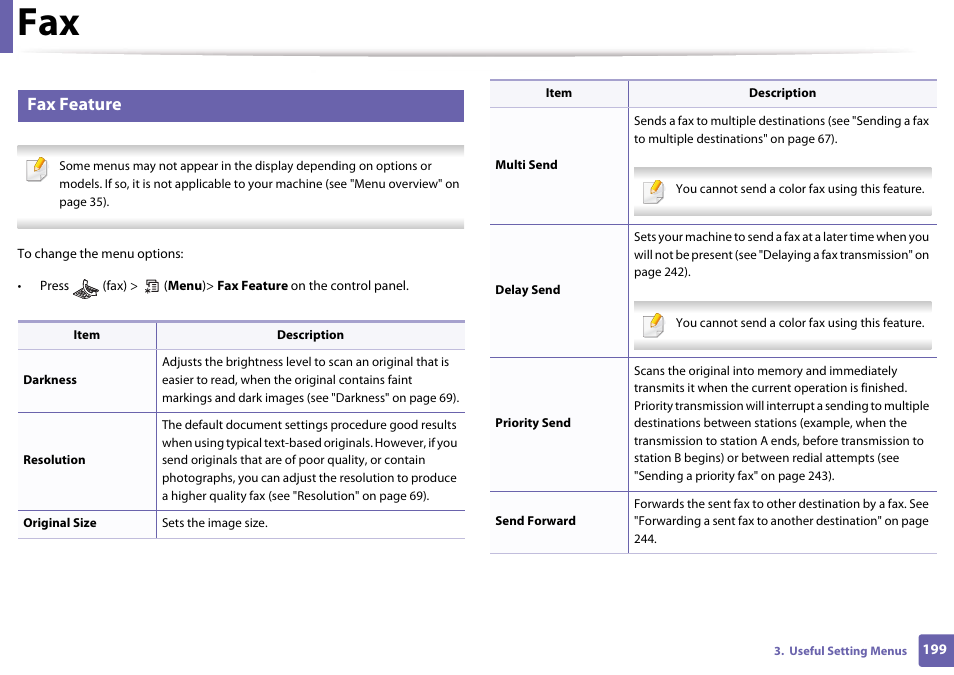
Task: Follow the "Sending a priority fax" on page 243 link
Action: [733, 475]
